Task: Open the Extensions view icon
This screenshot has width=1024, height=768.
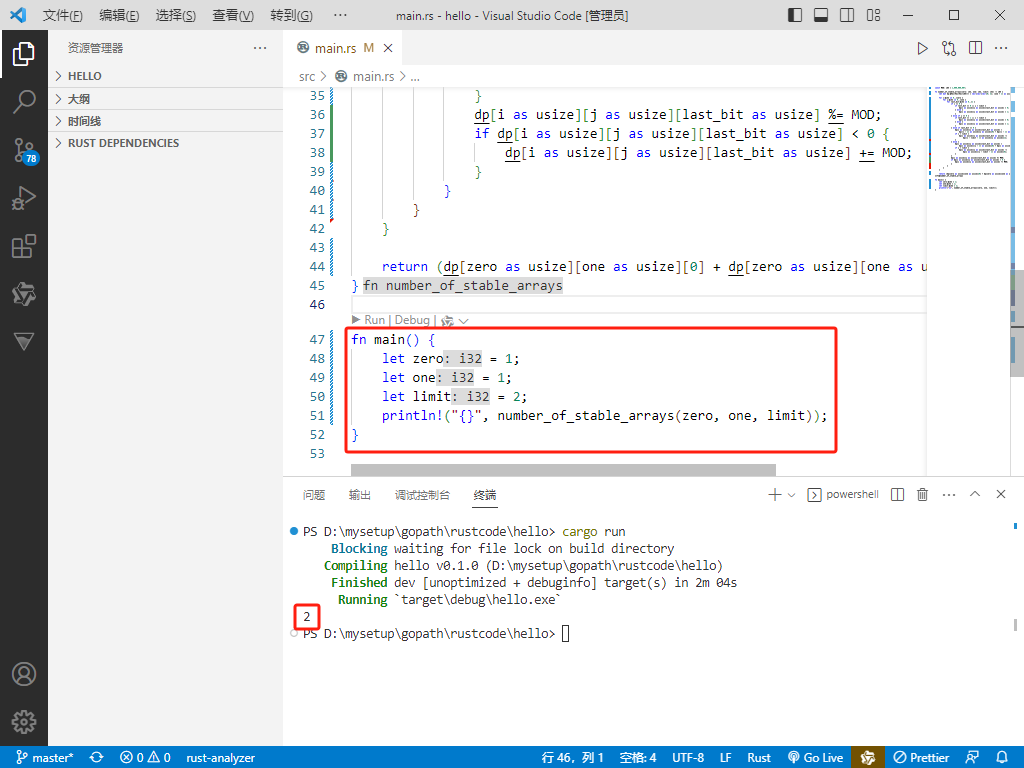Action: [x=24, y=246]
